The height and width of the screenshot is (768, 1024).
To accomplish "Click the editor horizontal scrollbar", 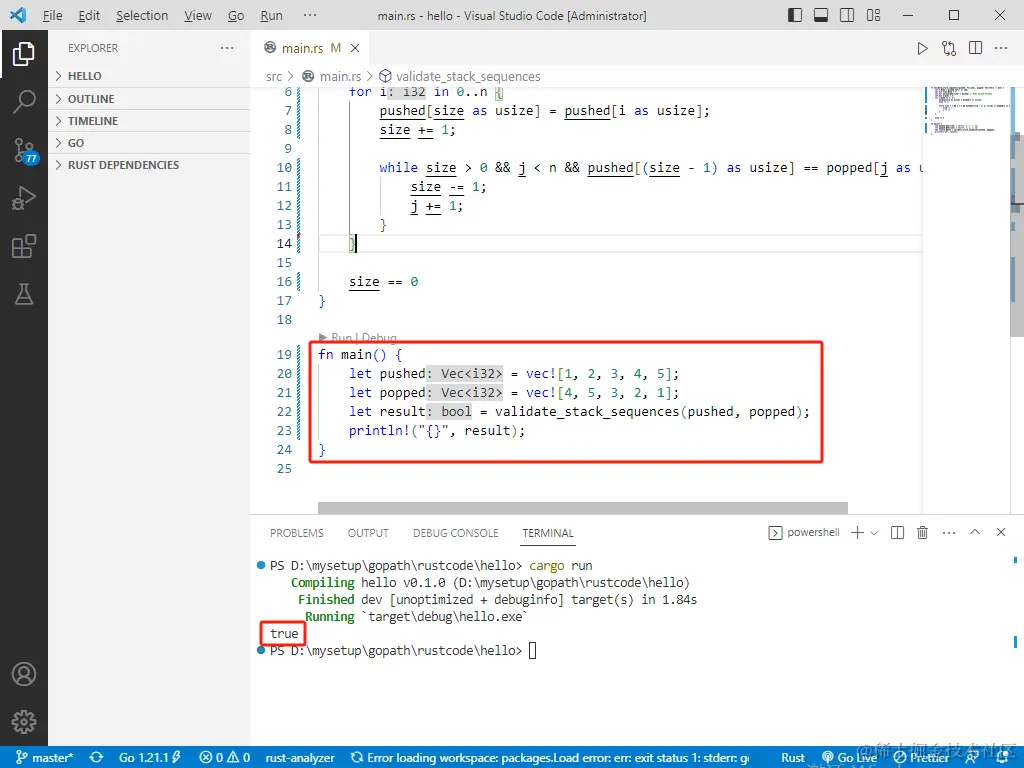I will click(x=583, y=507).
